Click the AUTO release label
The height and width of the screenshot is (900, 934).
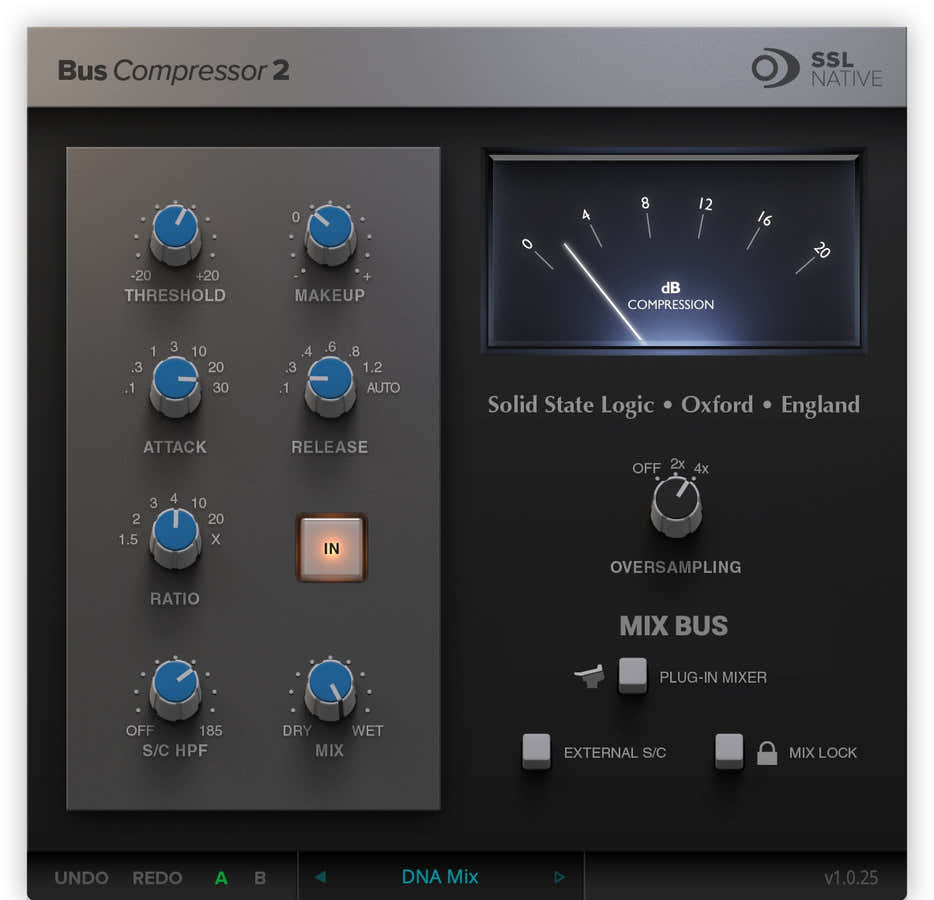(383, 388)
